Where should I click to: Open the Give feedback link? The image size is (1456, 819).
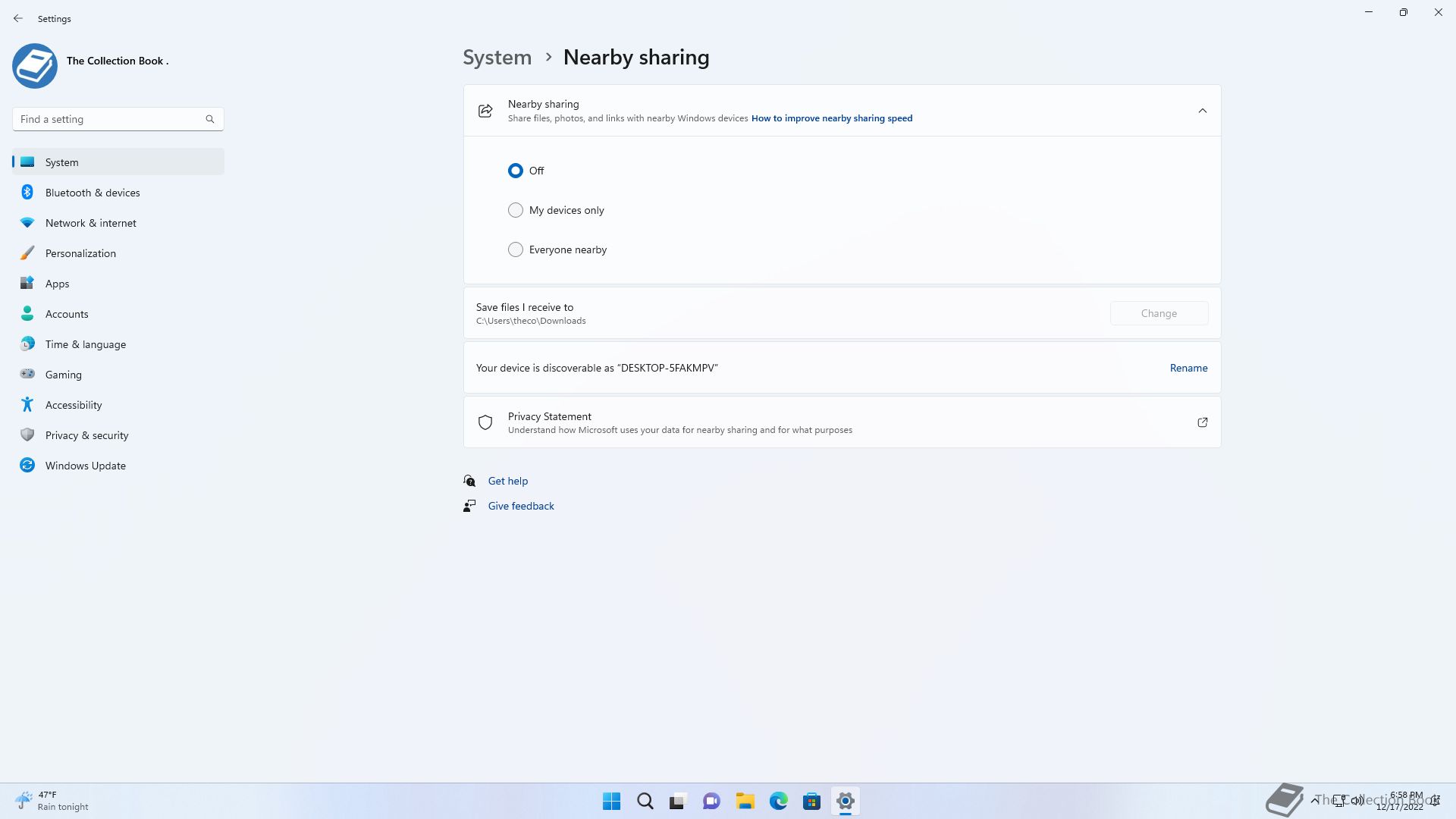[521, 506]
